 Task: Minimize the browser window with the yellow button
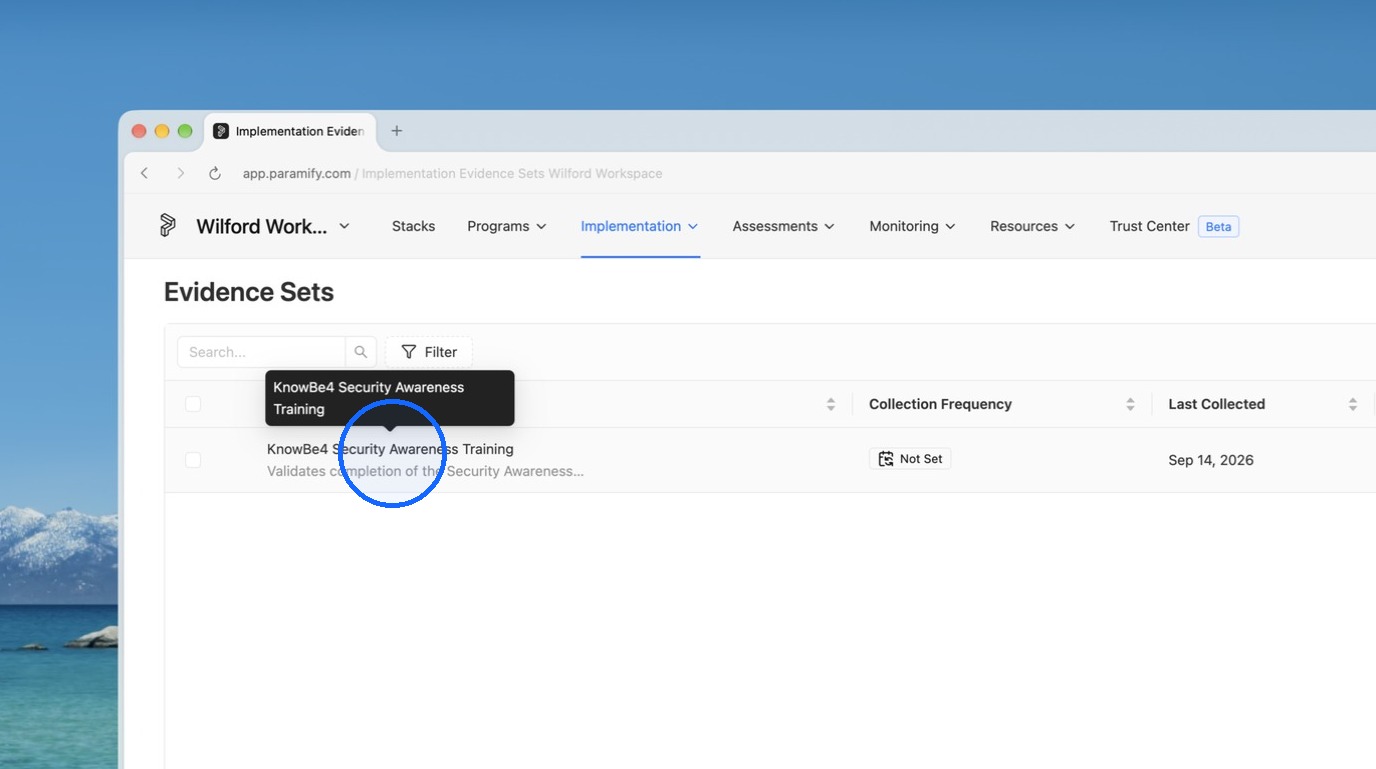pyautogui.click(x=162, y=131)
